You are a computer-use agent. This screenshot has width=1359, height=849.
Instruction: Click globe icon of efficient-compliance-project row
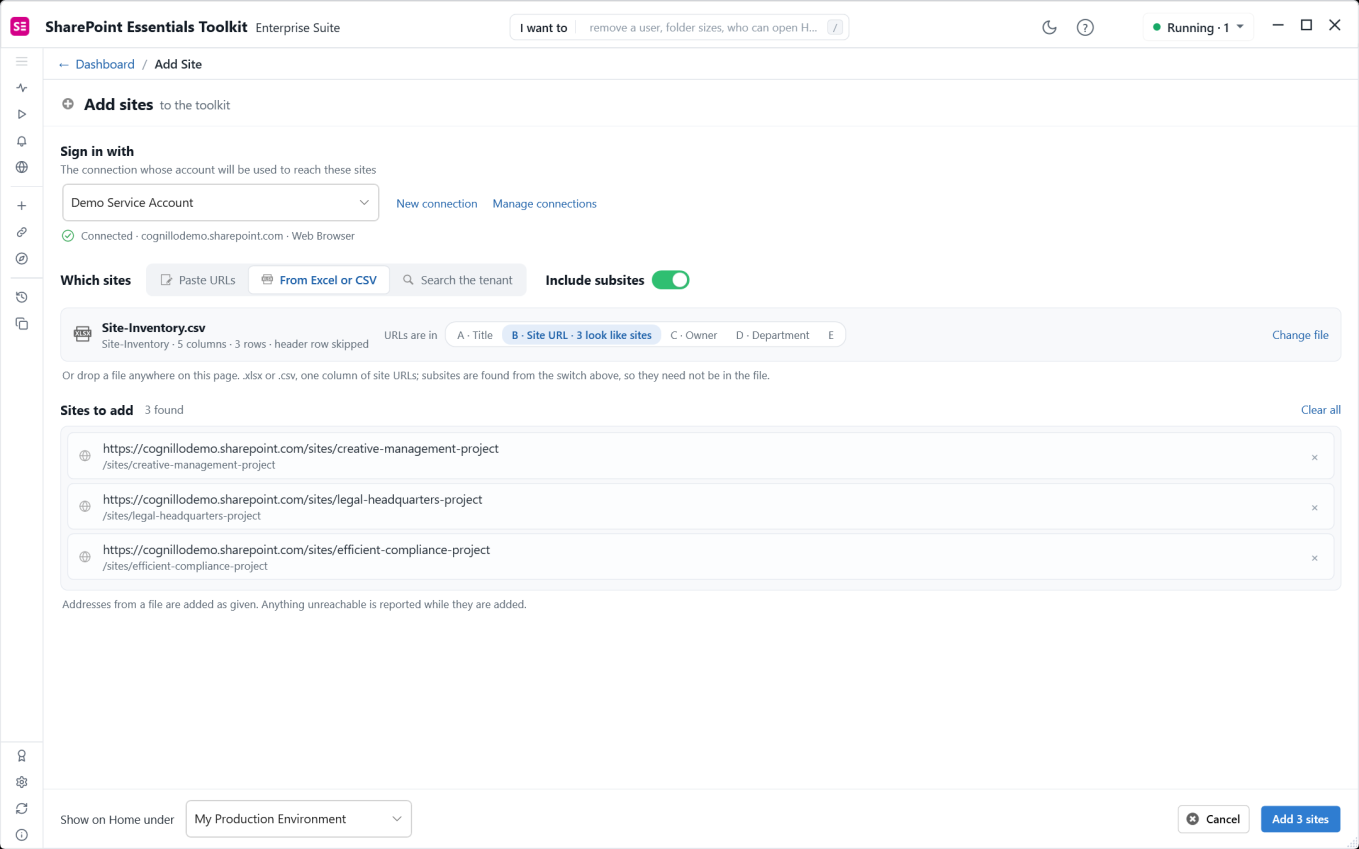click(85, 557)
